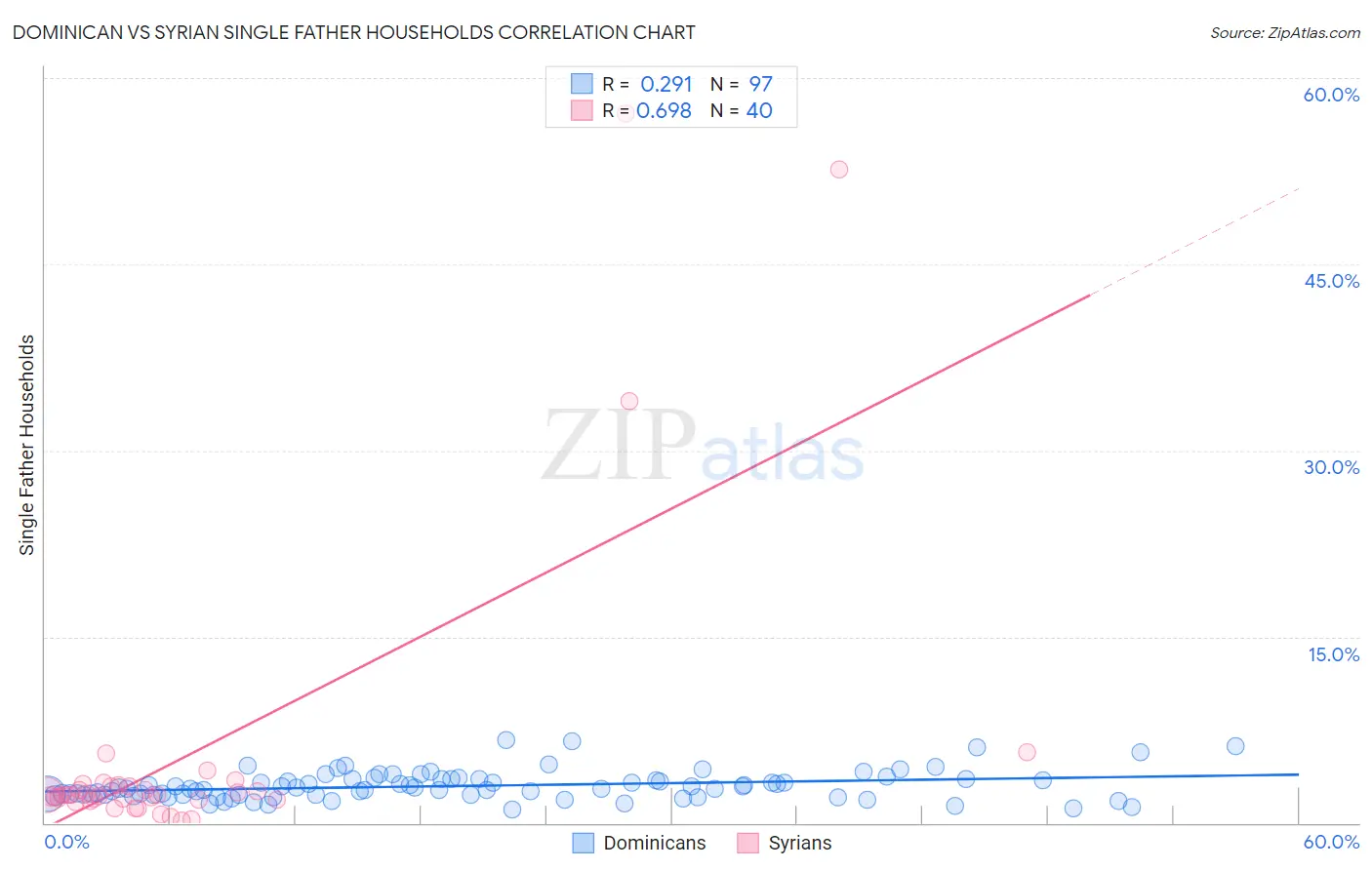Click the 15.0% y-axis tick label
The image size is (1372, 870).
click(x=1333, y=654)
